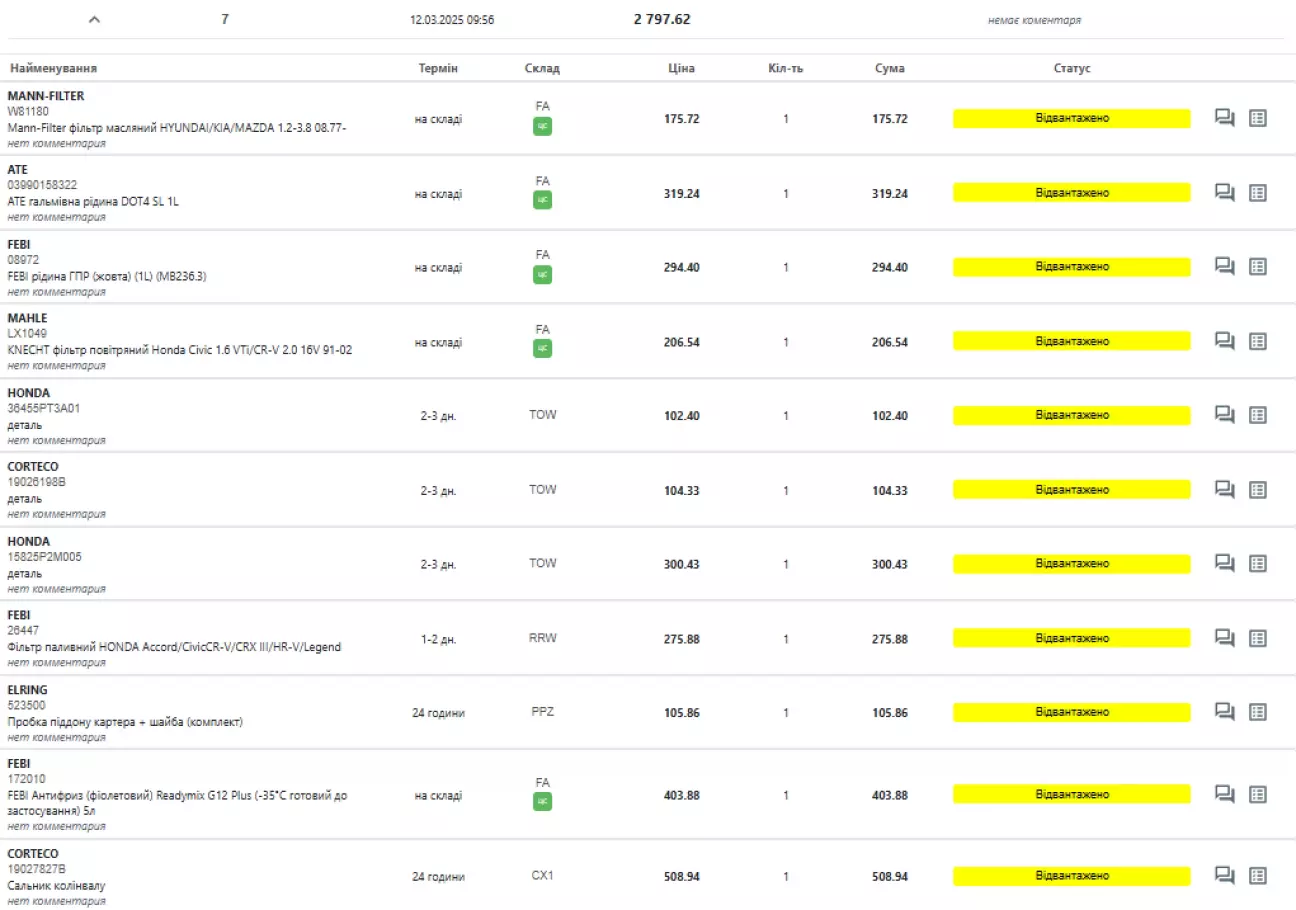Click the Склад column header
The width and height of the screenshot is (1296, 910).
[x=542, y=68]
